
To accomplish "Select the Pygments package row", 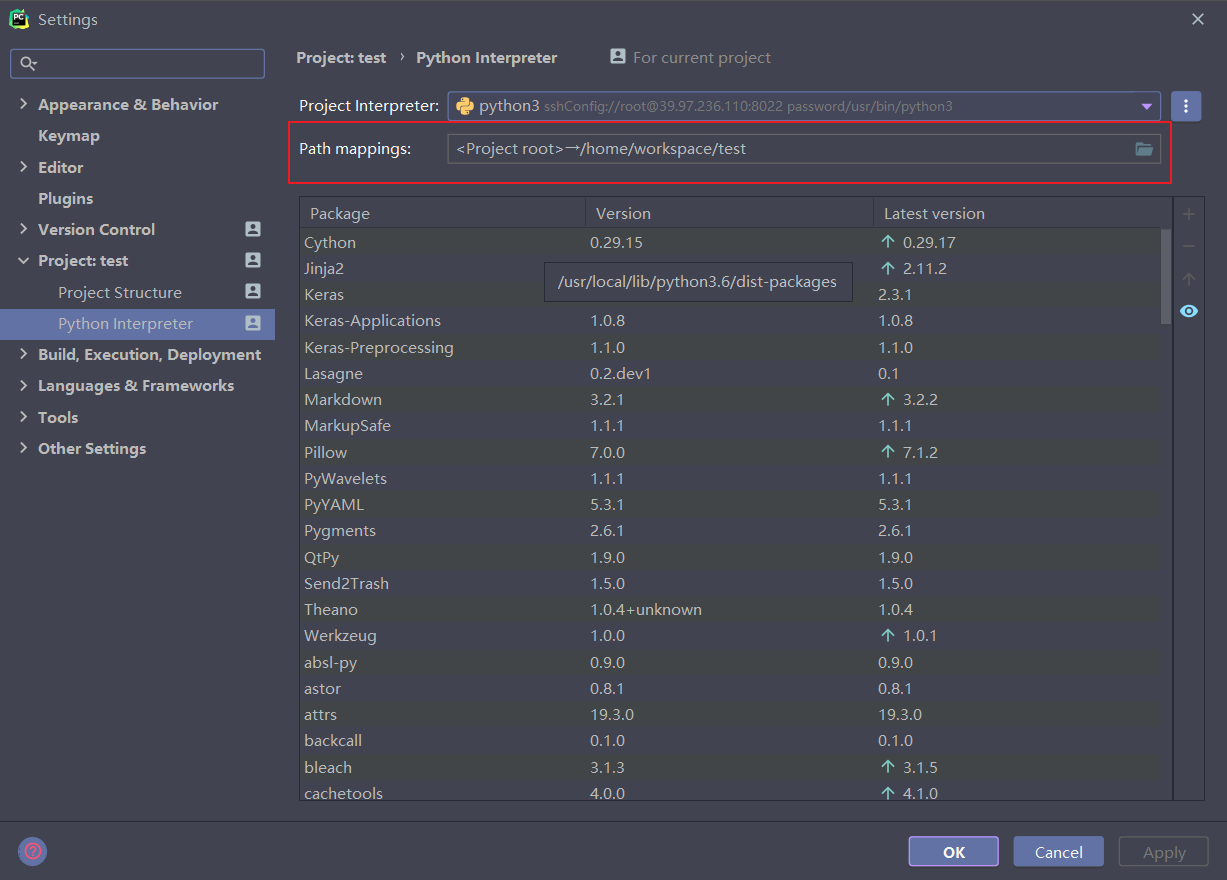I will [x=730, y=530].
